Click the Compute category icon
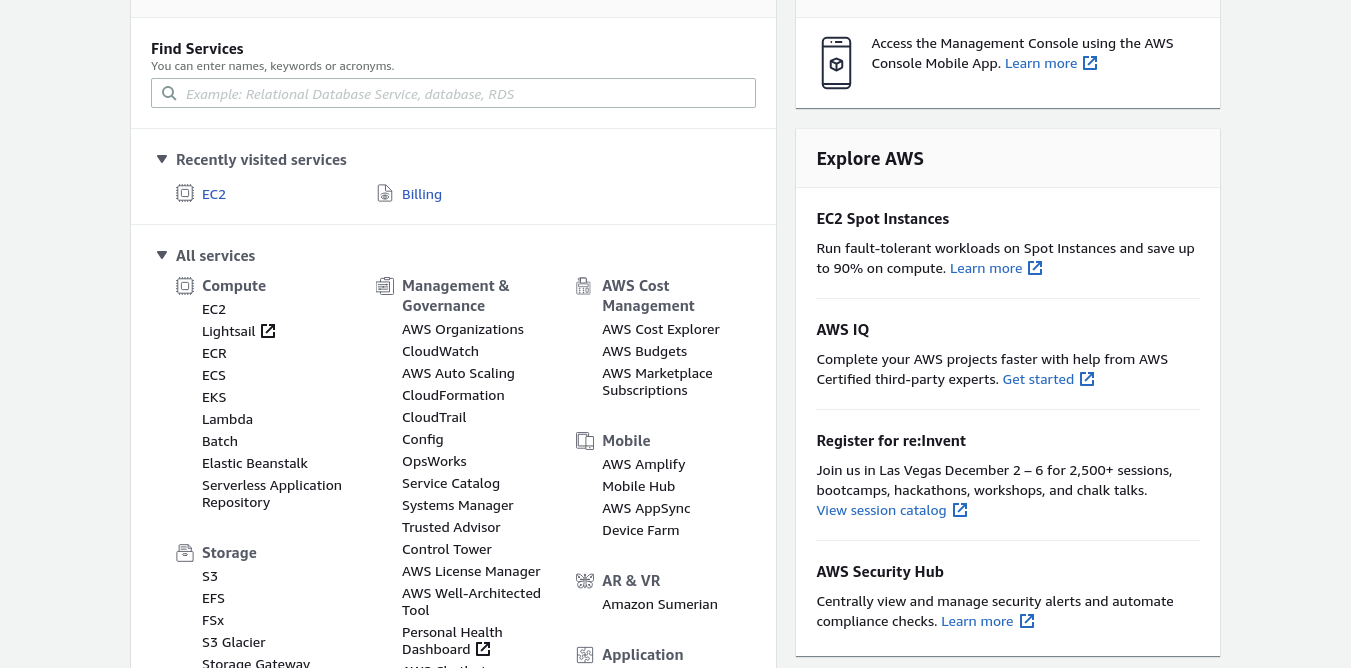Viewport: 1351px width, 668px height. (185, 286)
